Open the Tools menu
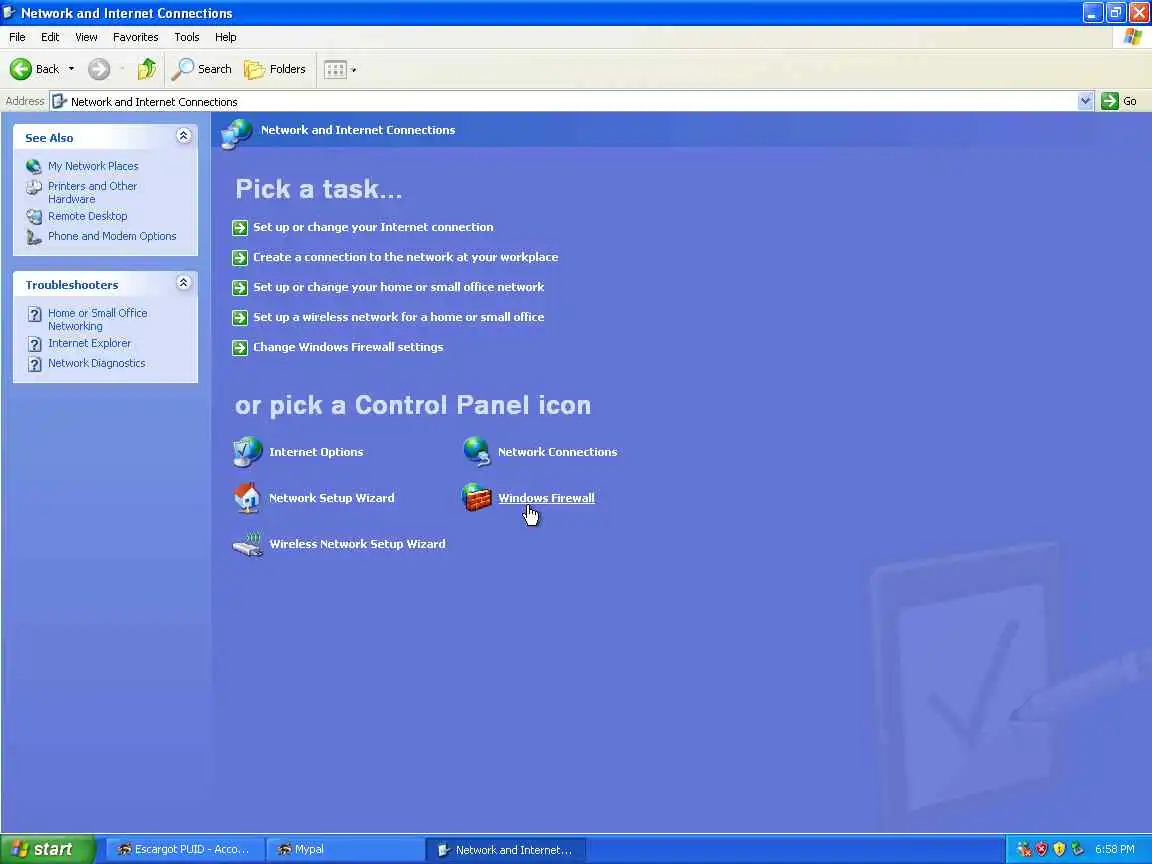Viewport: 1152px width, 864px height. (x=187, y=37)
